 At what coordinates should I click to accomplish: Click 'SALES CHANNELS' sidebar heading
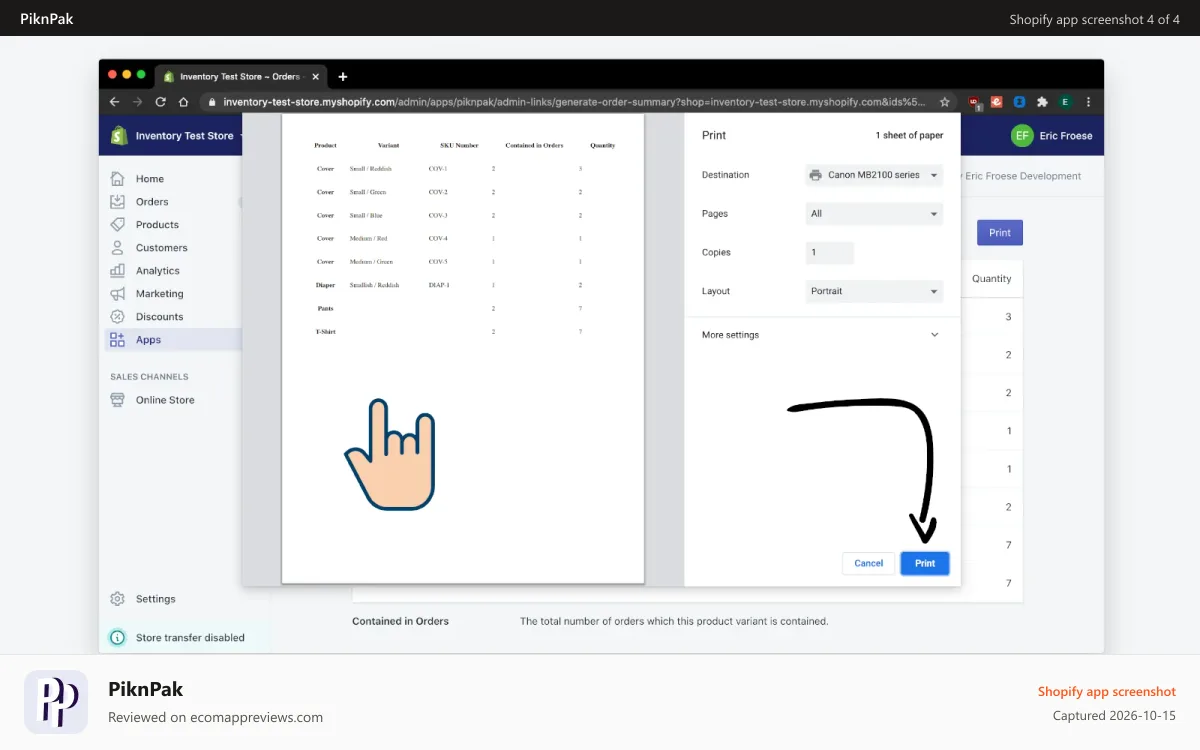point(149,377)
